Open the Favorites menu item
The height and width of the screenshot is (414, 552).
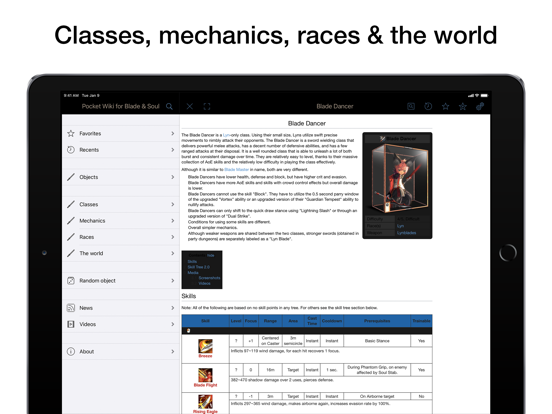click(x=121, y=133)
